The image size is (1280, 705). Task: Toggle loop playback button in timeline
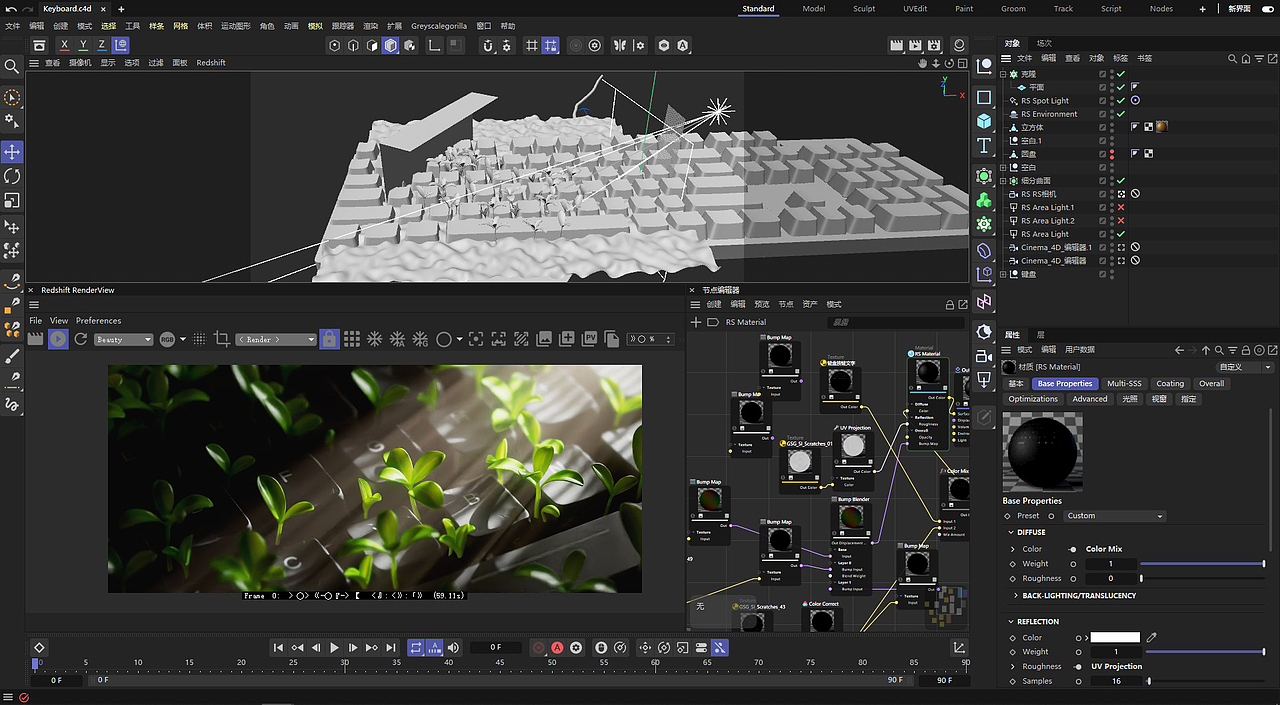click(416, 648)
